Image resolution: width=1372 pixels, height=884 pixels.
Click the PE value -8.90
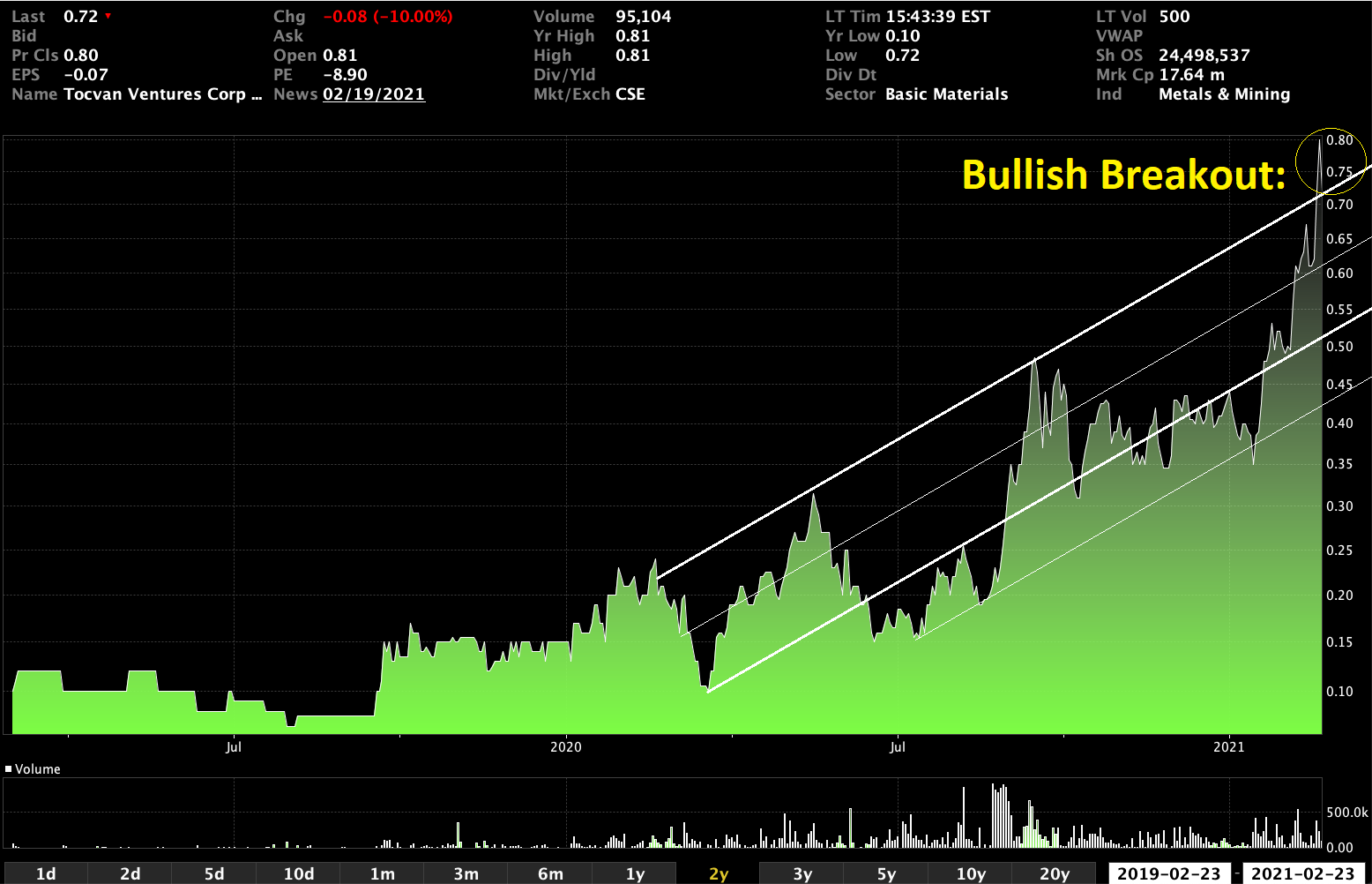tap(345, 75)
